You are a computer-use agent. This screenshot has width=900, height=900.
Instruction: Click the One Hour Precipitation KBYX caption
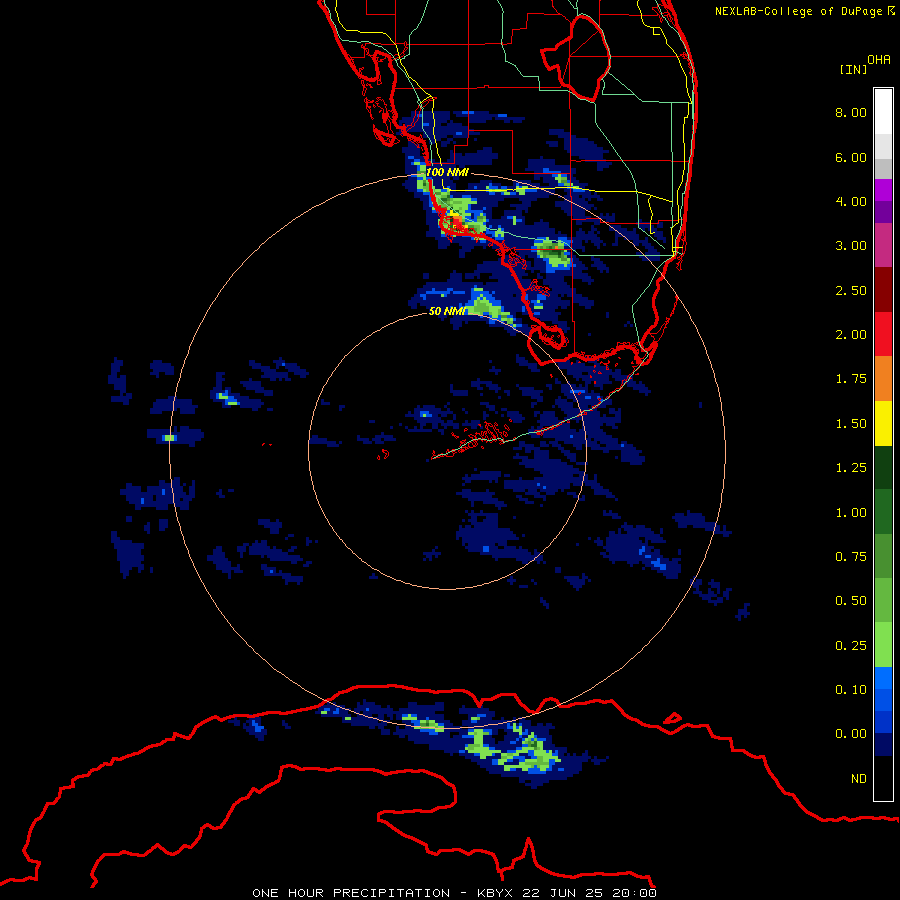454,893
